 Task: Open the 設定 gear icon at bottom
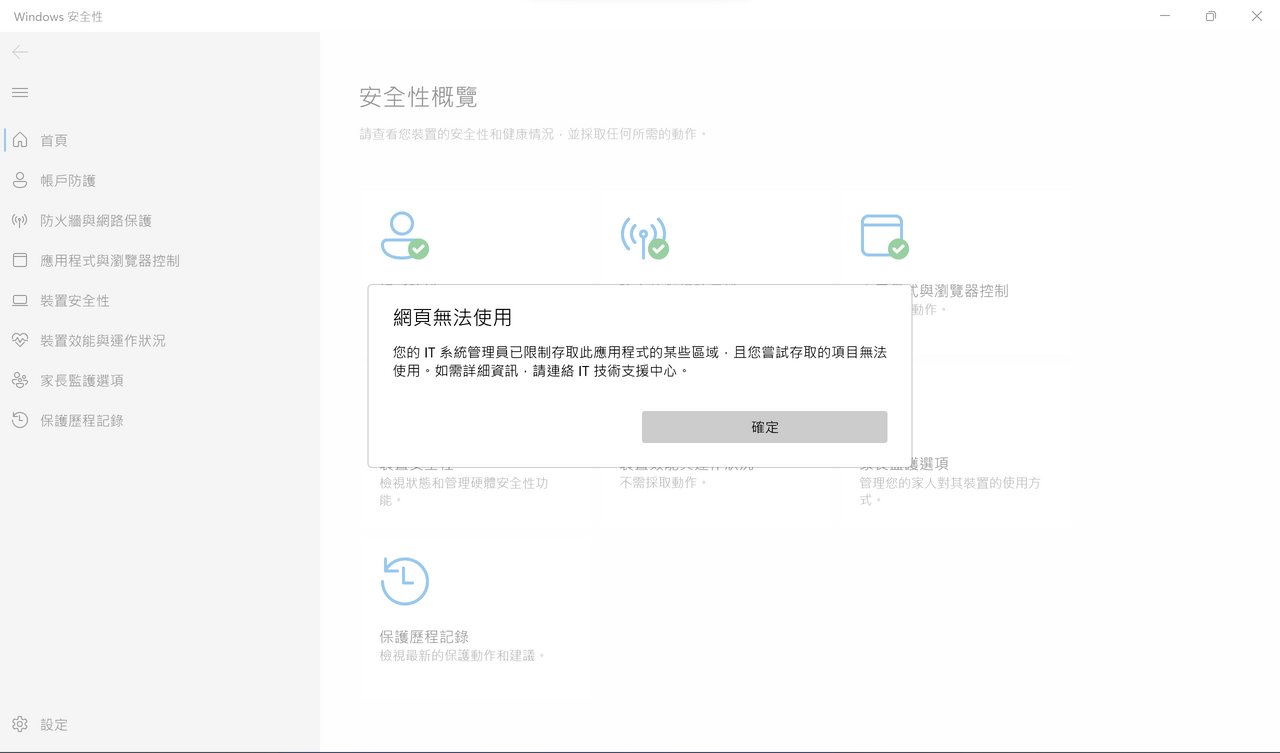(x=18, y=724)
